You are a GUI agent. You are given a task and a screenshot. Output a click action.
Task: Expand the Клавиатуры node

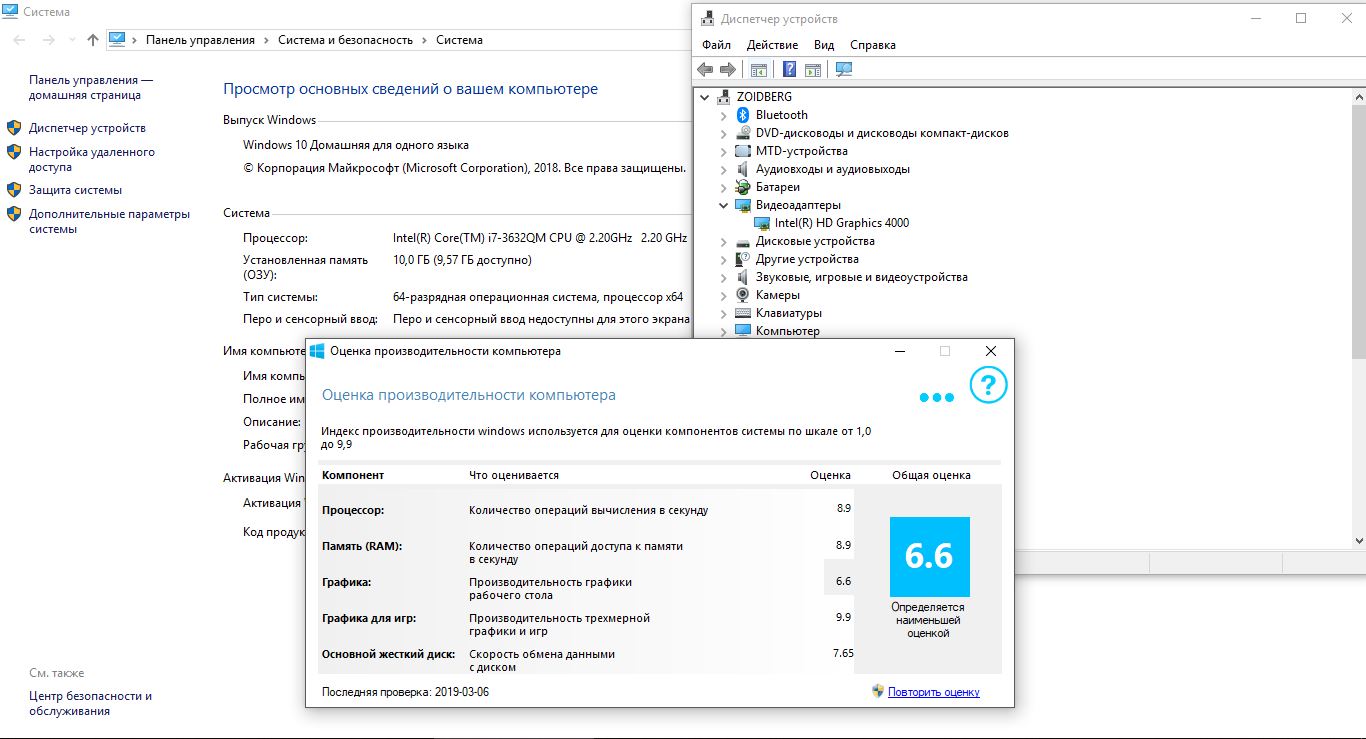coord(724,313)
